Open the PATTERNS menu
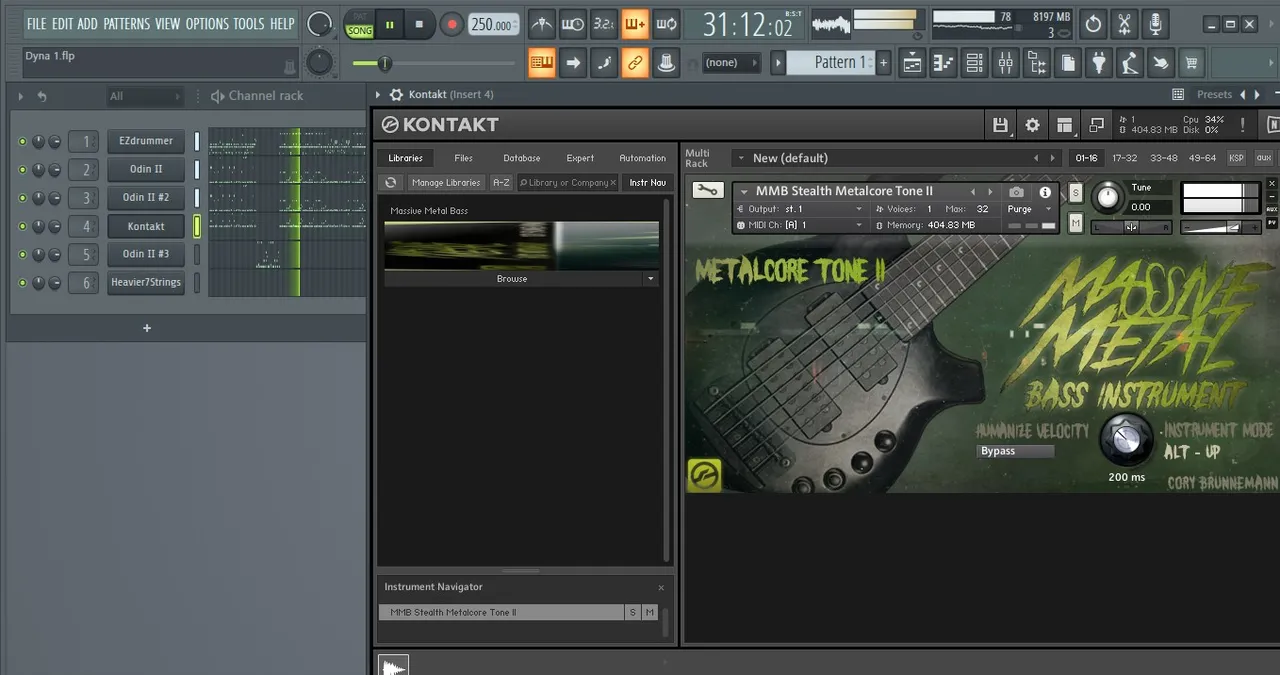 [x=126, y=23]
